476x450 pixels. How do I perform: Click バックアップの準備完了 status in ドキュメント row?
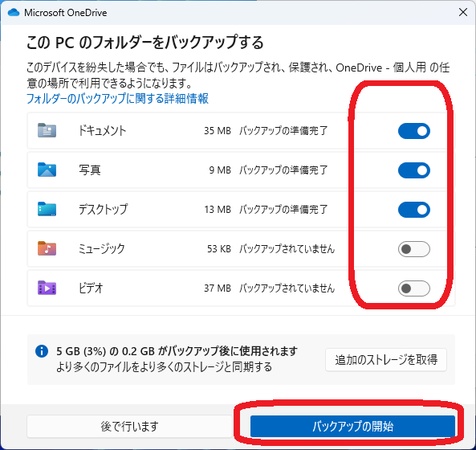(283, 131)
